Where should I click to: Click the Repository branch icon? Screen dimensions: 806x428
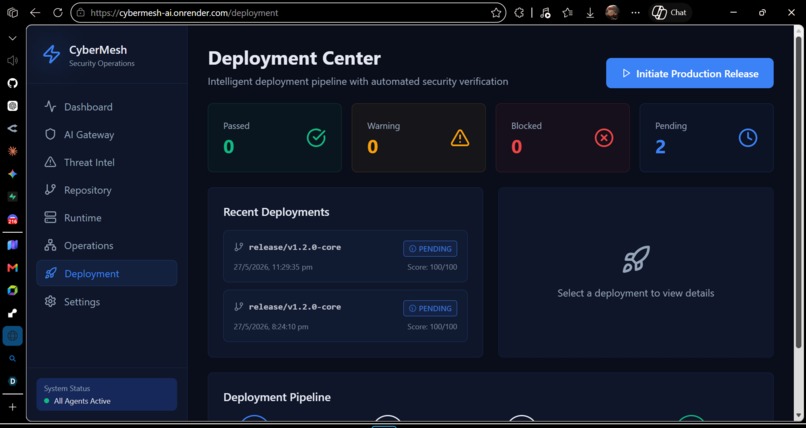50,190
